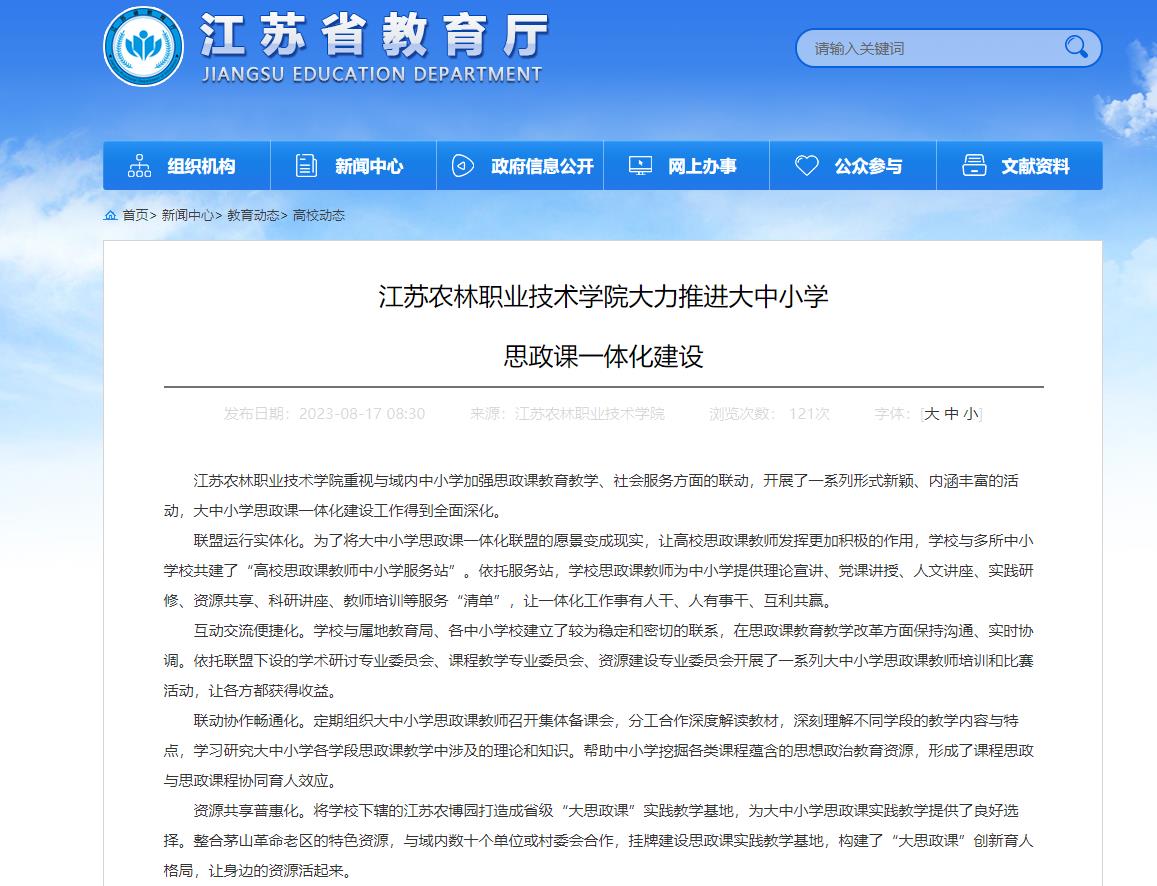The height and width of the screenshot is (886, 1157).
Task: Set font size to 大 (large)
Action: (x=931, y=414)
